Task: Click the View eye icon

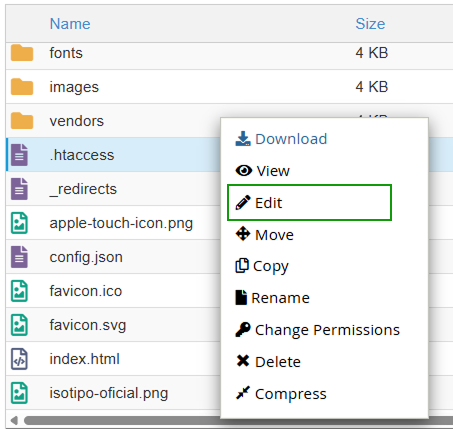Action: click(244, 171)
